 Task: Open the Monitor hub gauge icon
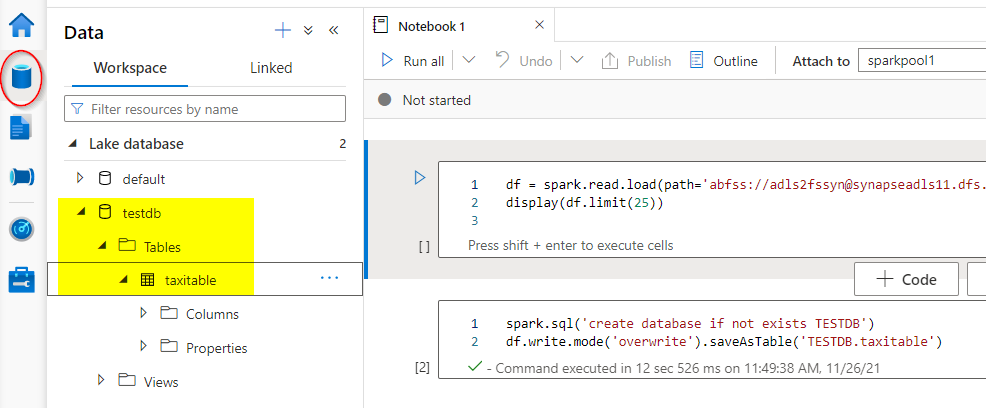pos(22,229)
